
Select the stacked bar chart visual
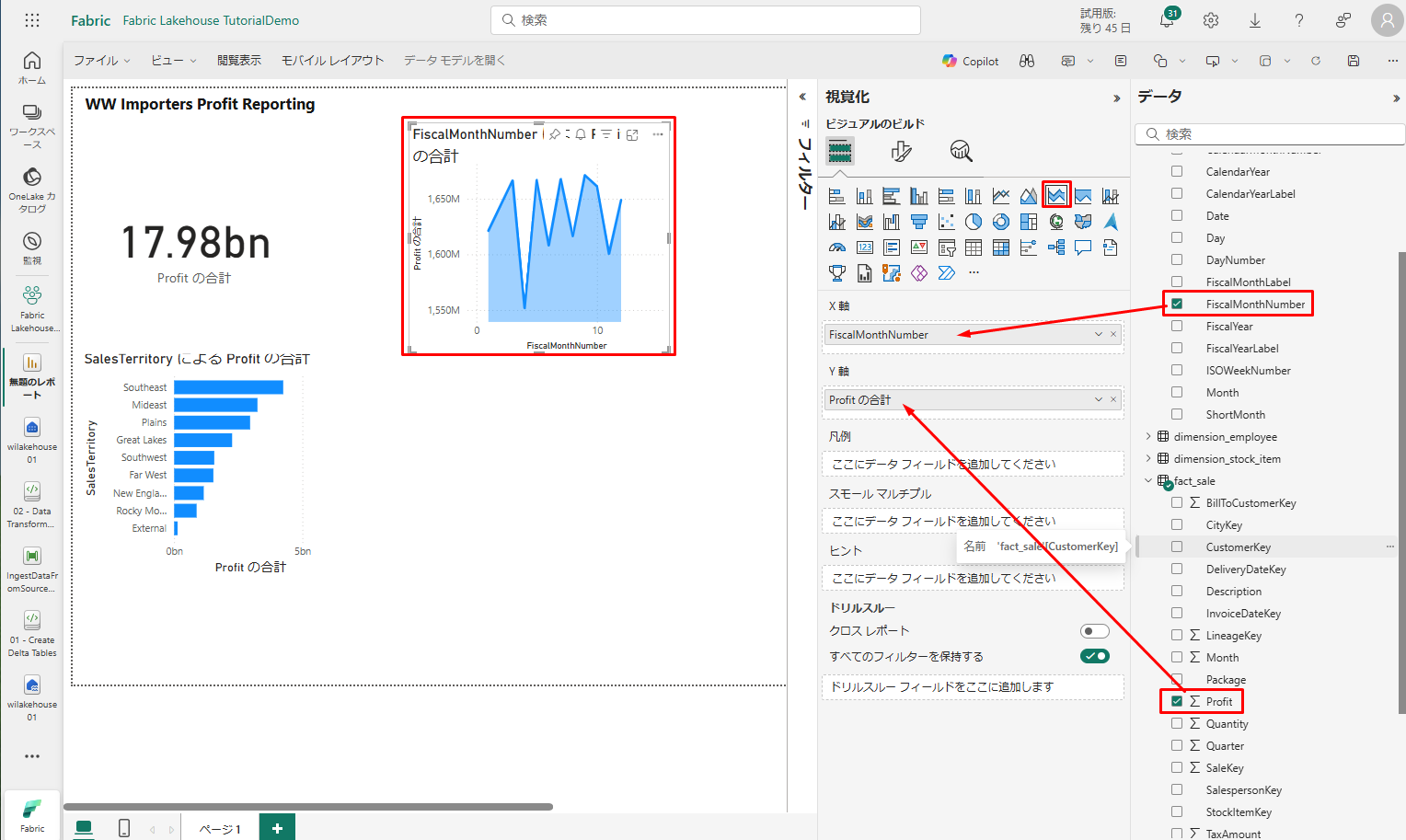tap(836, 196)
